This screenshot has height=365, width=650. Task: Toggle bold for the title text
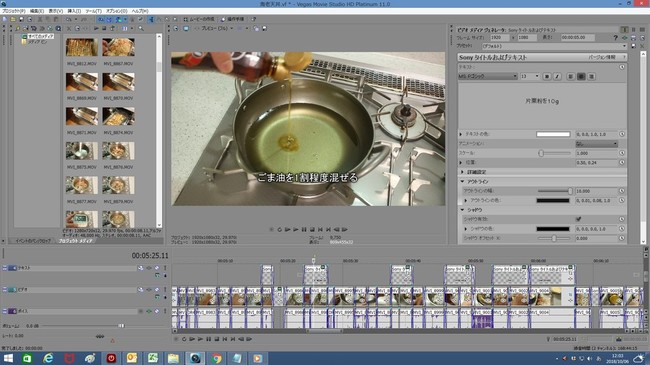coord(547,76)
